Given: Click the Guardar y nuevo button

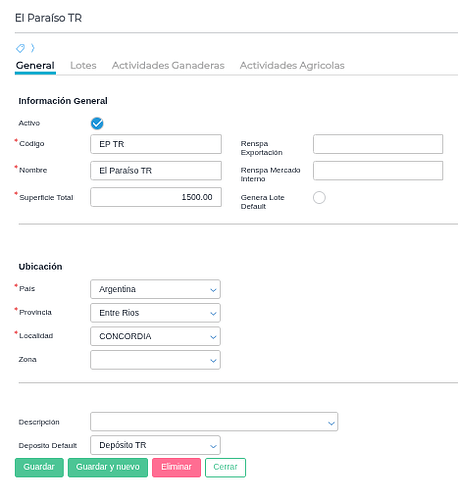Looking at the screenshot, I should coord(108,467).
